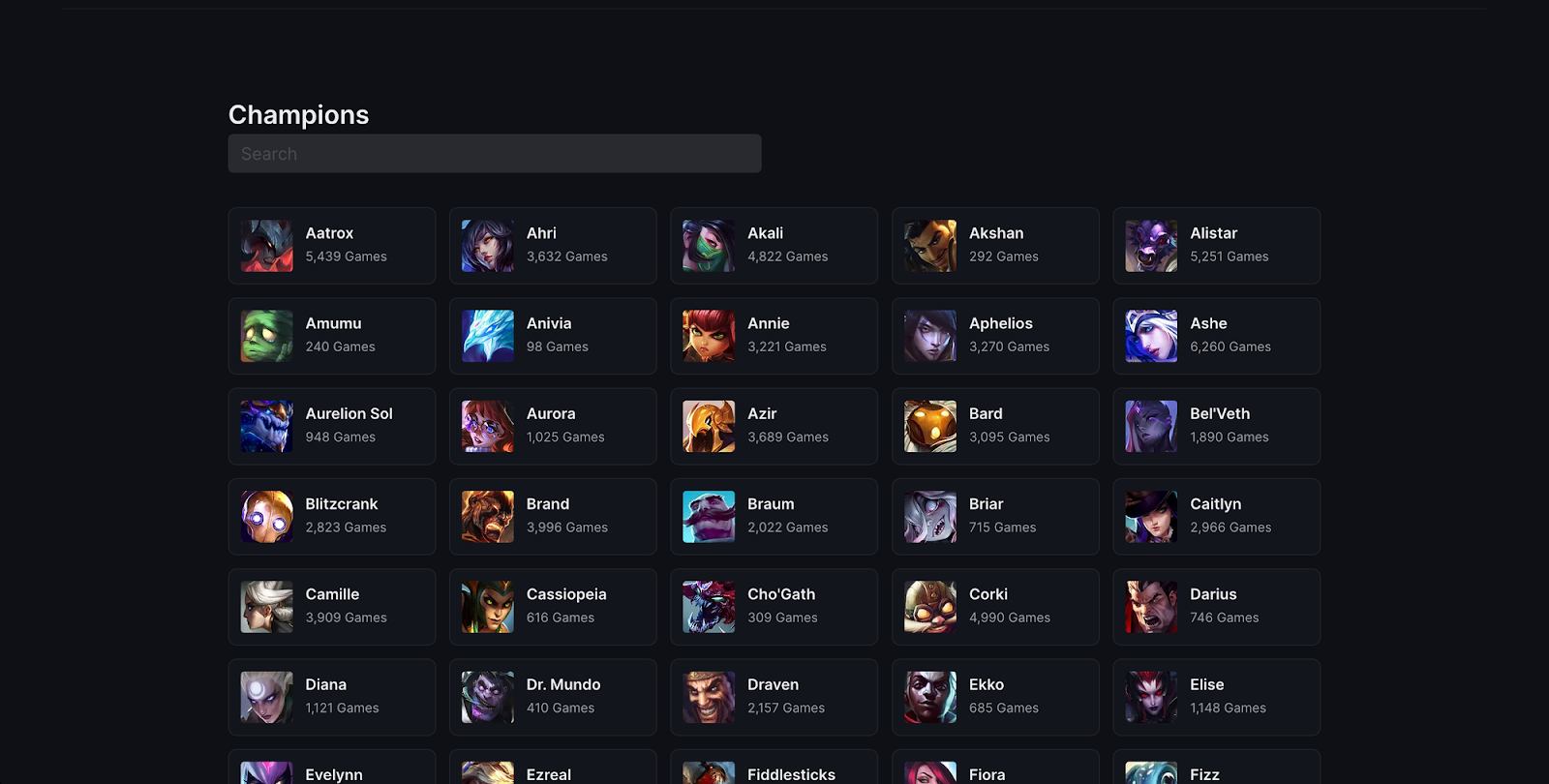1549x784 pixels.
Task: Select the Ashe champion name
Action: 1208,323
